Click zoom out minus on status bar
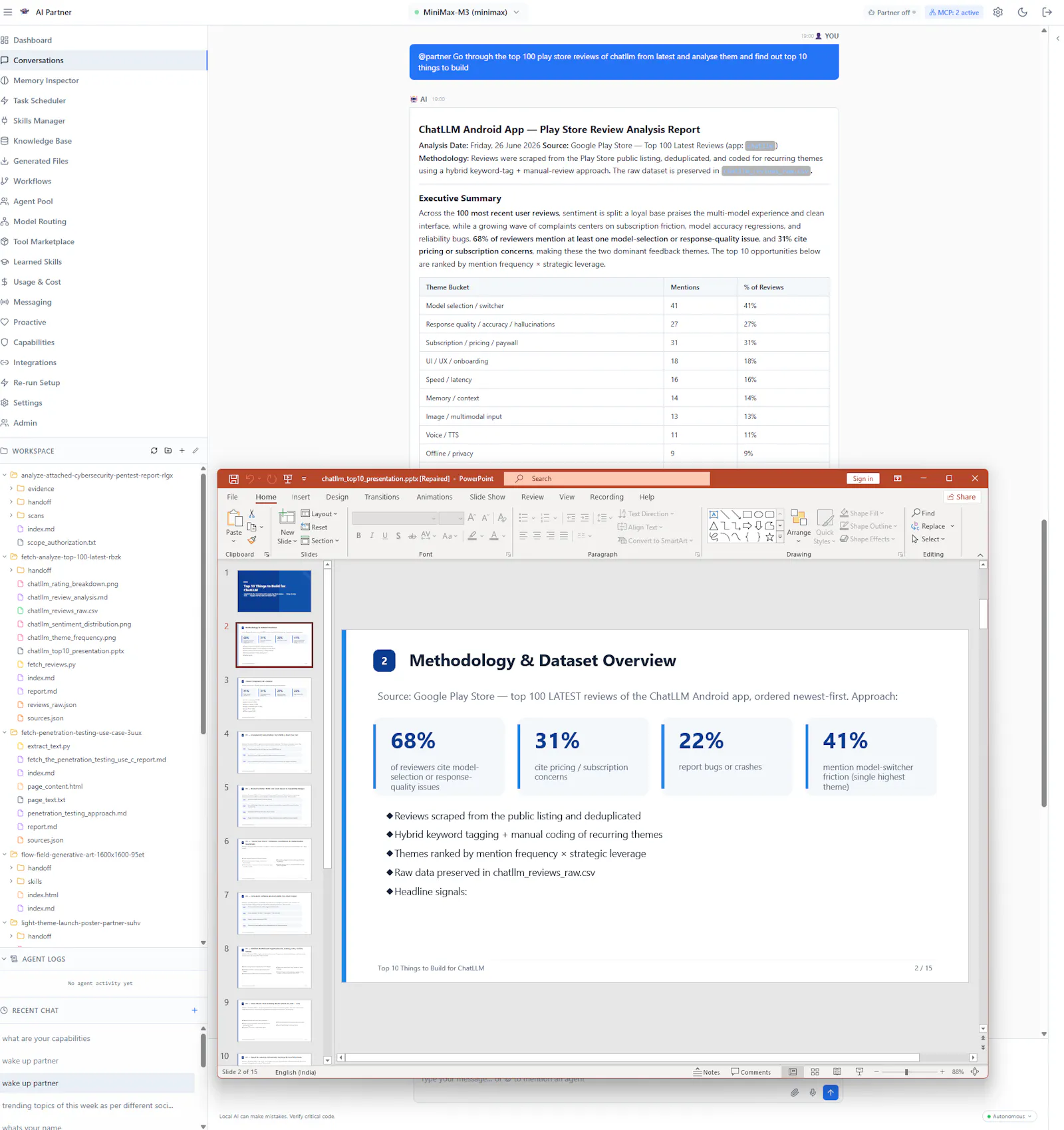1064x1130 pixels. point(876,1072)
